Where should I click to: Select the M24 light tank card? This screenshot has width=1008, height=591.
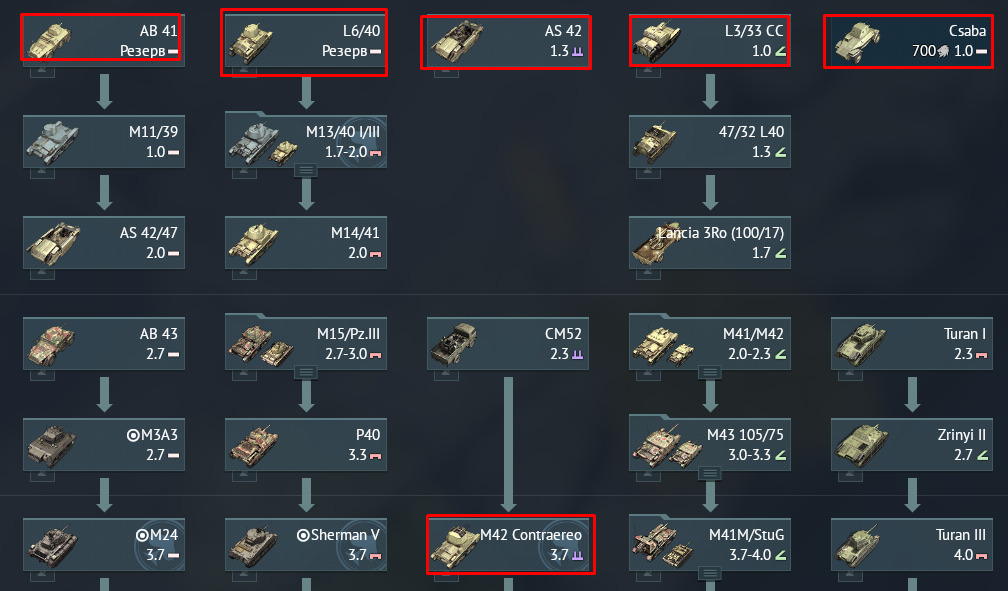pyautogui.click(x=104, y=545)
